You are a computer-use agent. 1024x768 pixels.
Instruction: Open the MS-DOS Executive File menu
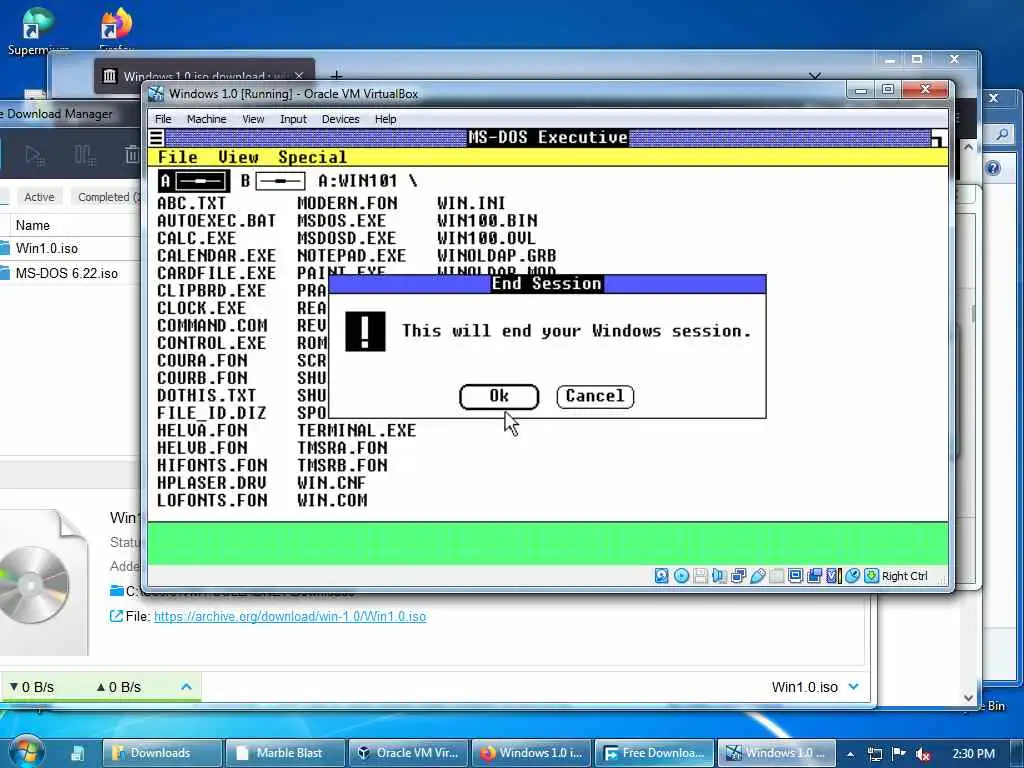coord(178,157)
